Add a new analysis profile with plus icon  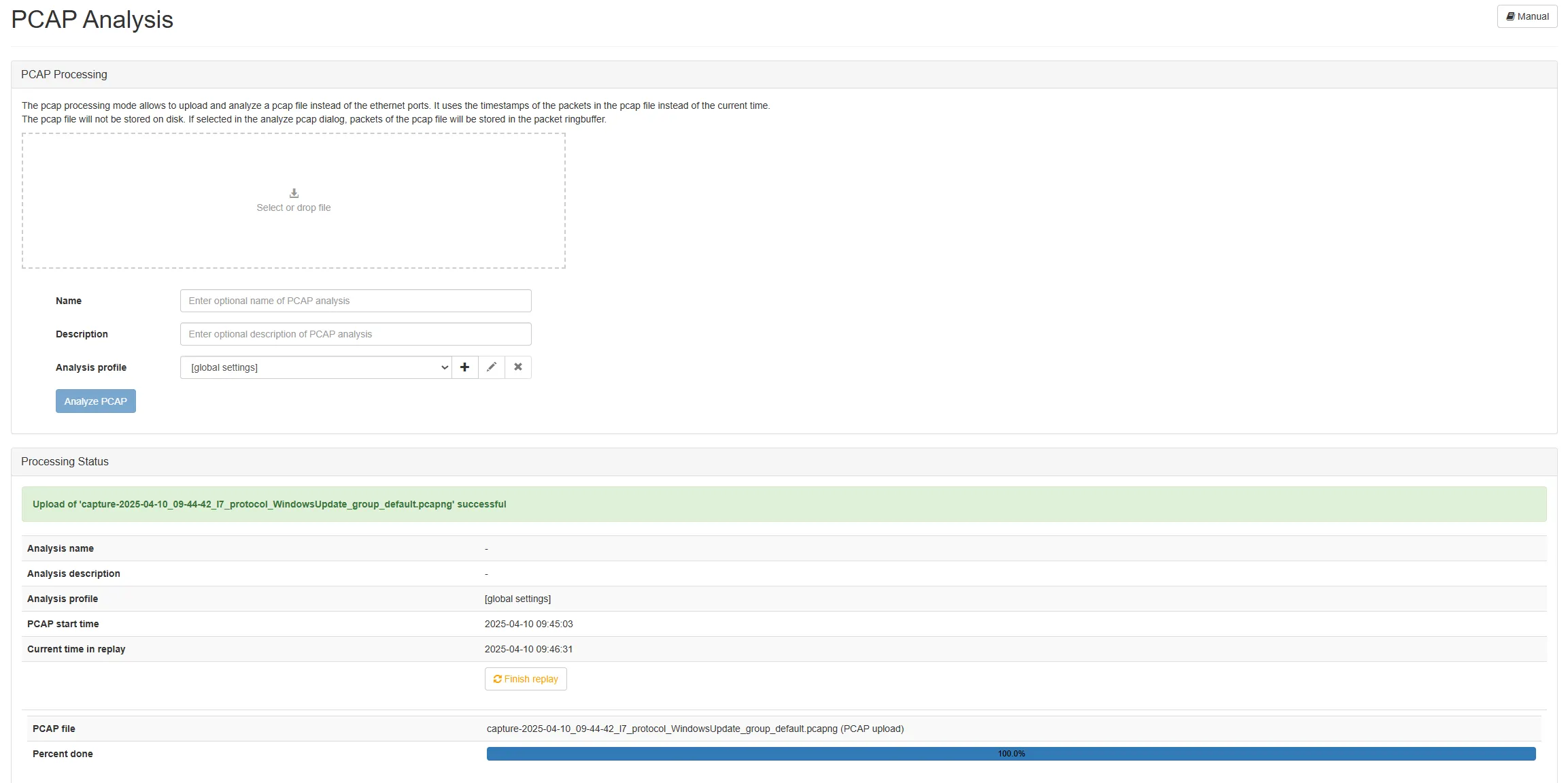[x=464, y=367]
